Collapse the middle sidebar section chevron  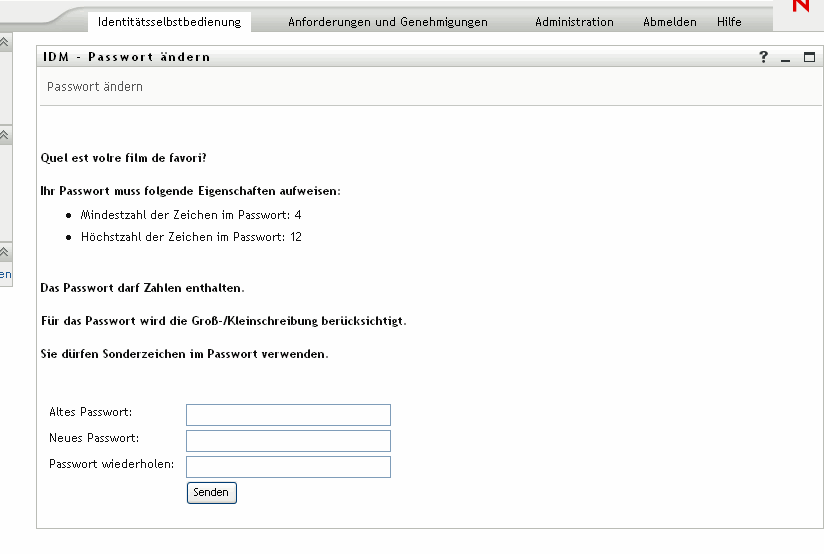tap(4, 135)
